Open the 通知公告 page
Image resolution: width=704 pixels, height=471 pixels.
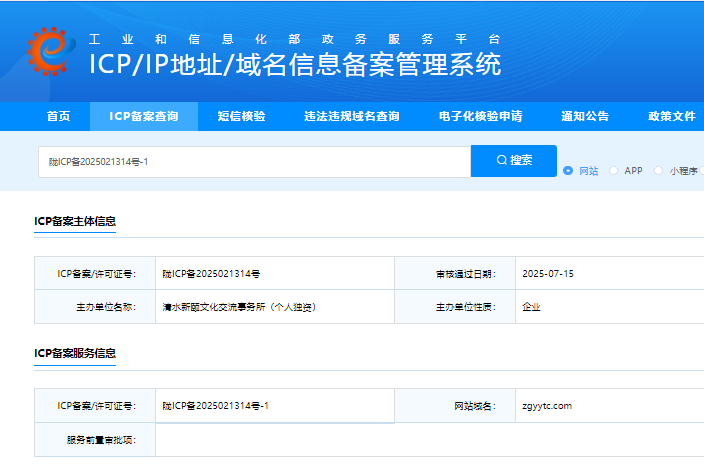tap(585, 116)
